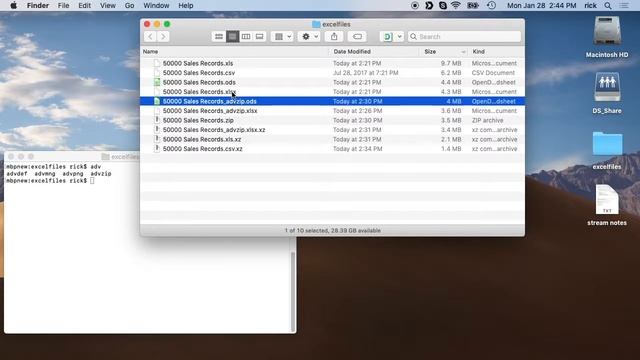The height and width of the screenshot is (360, 640).
Task: Click the Finder Search field
Action: [464, 37]
